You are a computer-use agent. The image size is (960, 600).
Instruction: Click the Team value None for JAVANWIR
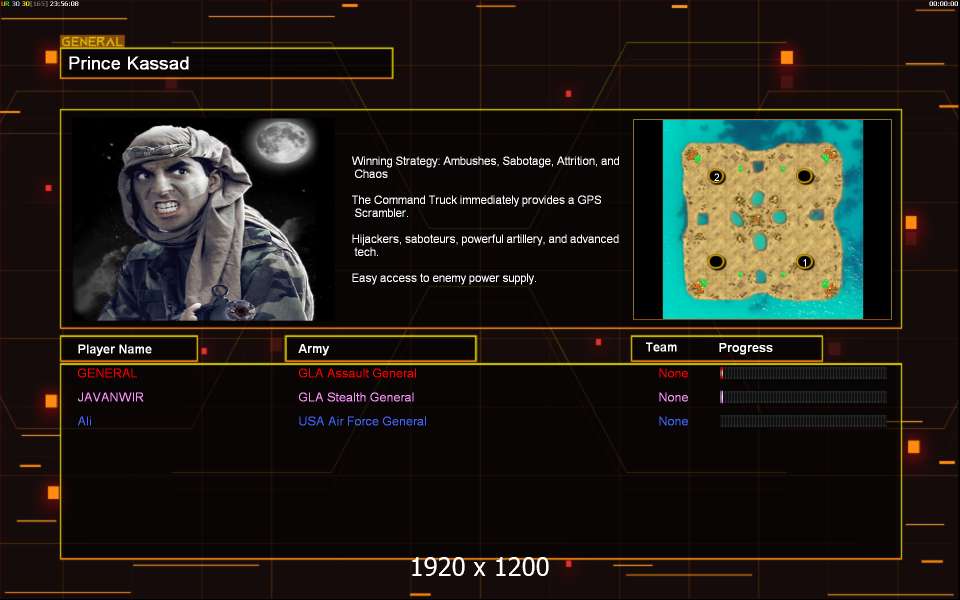[x=673, y=397]
